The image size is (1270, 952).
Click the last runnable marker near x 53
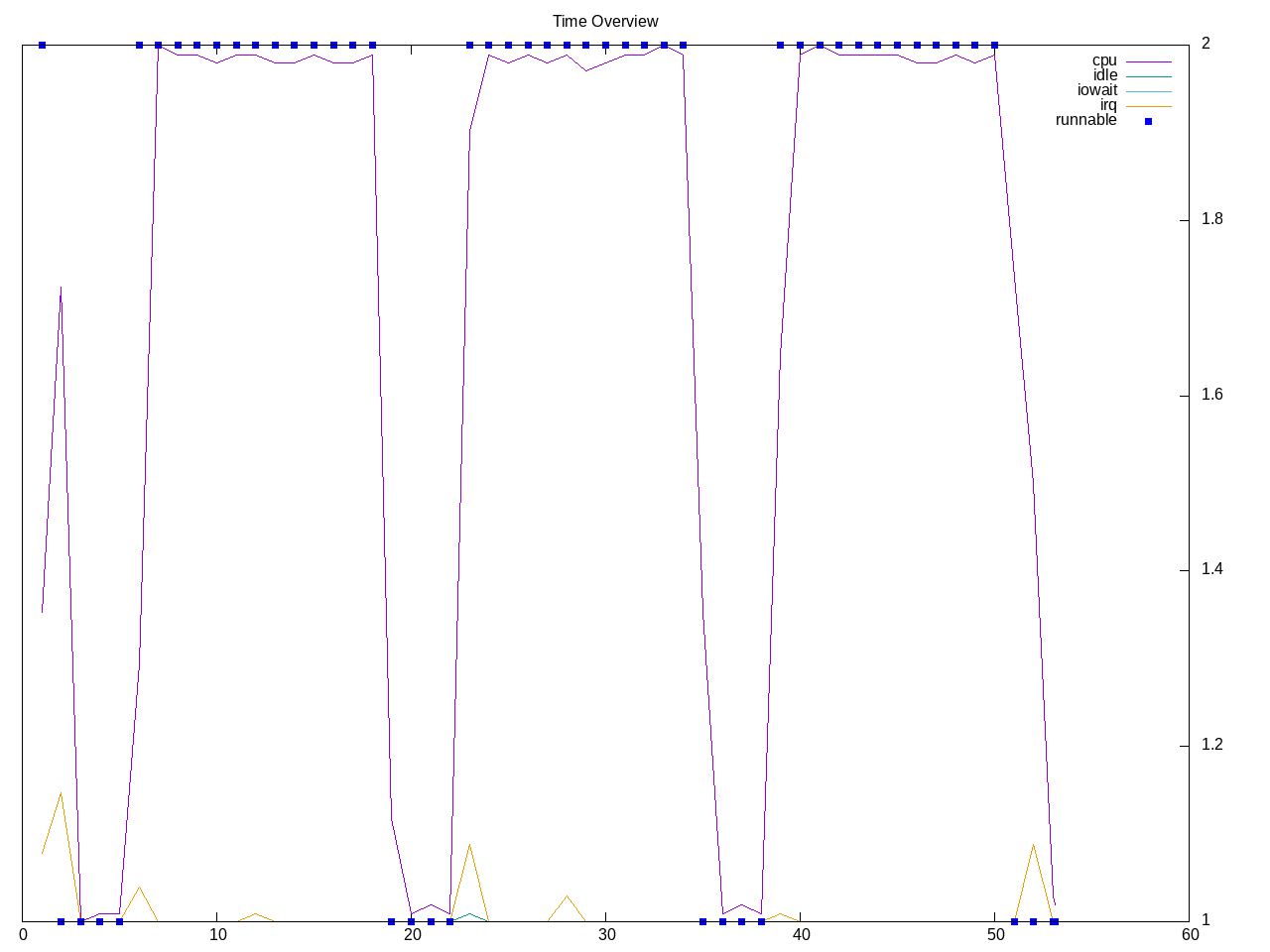[1054, 921]
